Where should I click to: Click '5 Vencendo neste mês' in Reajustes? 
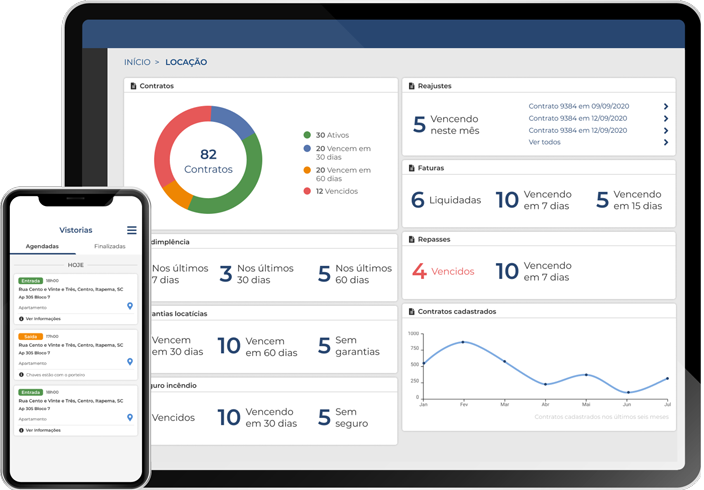(x=446, y=124)
